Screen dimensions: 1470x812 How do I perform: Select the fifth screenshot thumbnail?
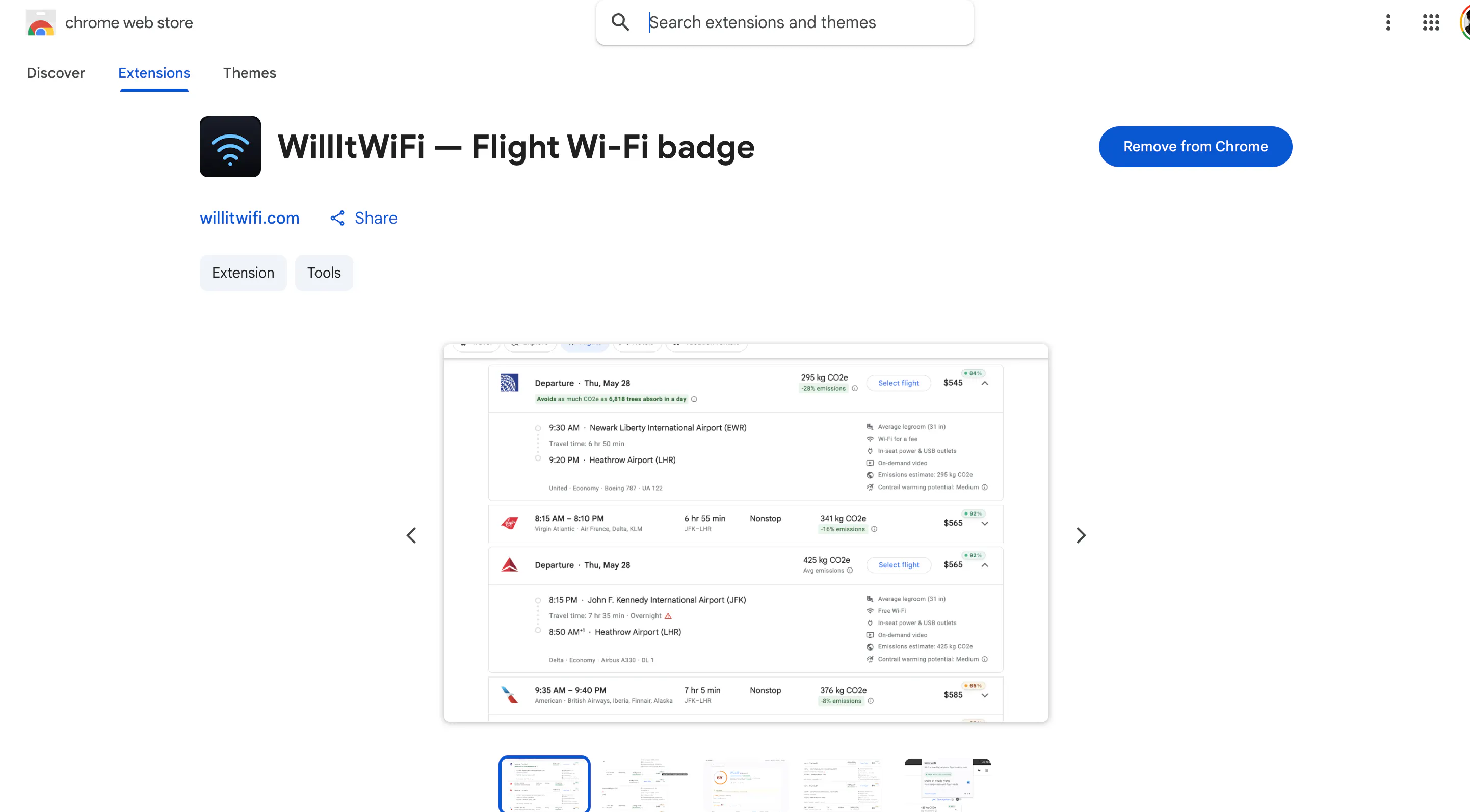pos(947,784)
